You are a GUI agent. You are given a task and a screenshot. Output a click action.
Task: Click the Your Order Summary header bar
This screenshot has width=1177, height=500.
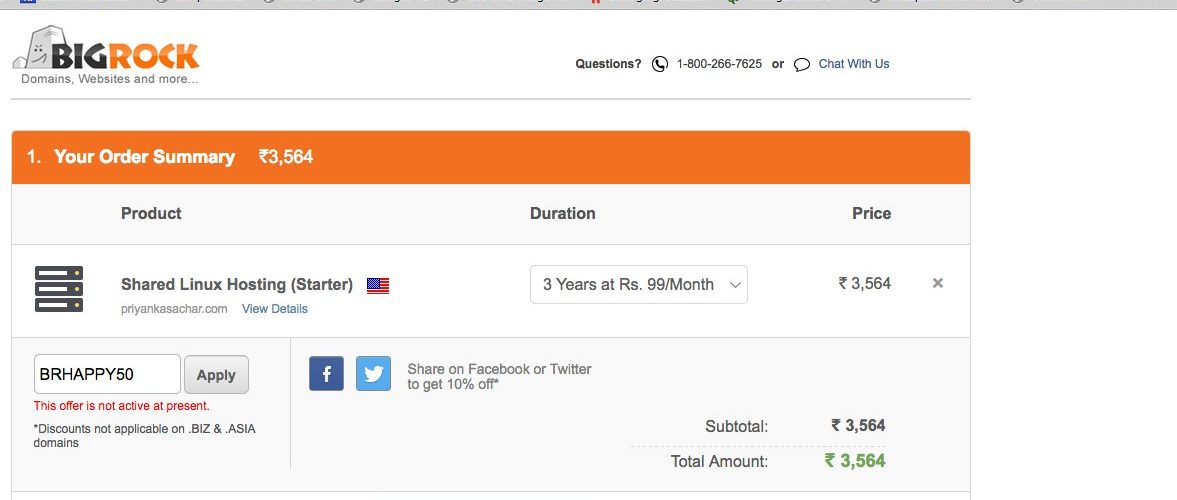[491, 157]
